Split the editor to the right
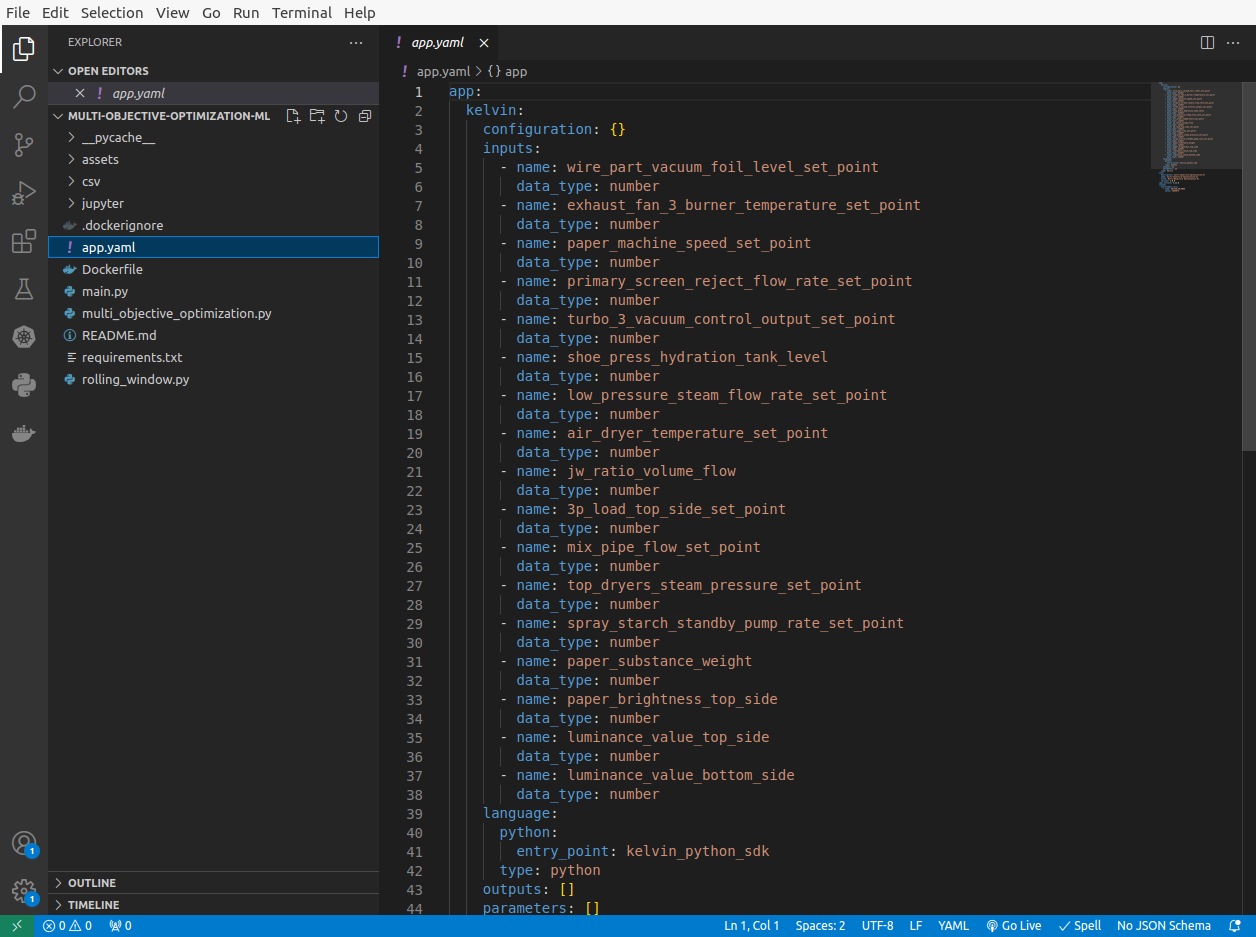This screenshot has height=937, width=1256. [1207, 43]
